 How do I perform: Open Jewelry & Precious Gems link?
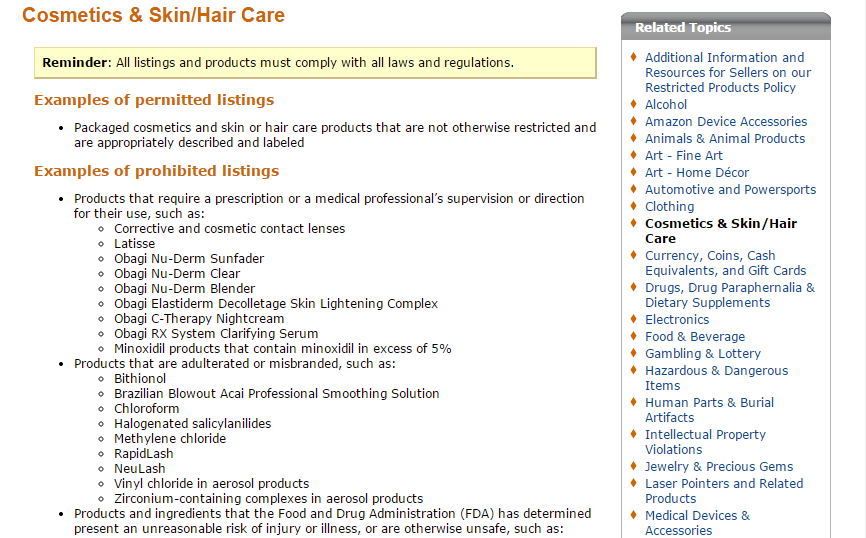(719, 467)
